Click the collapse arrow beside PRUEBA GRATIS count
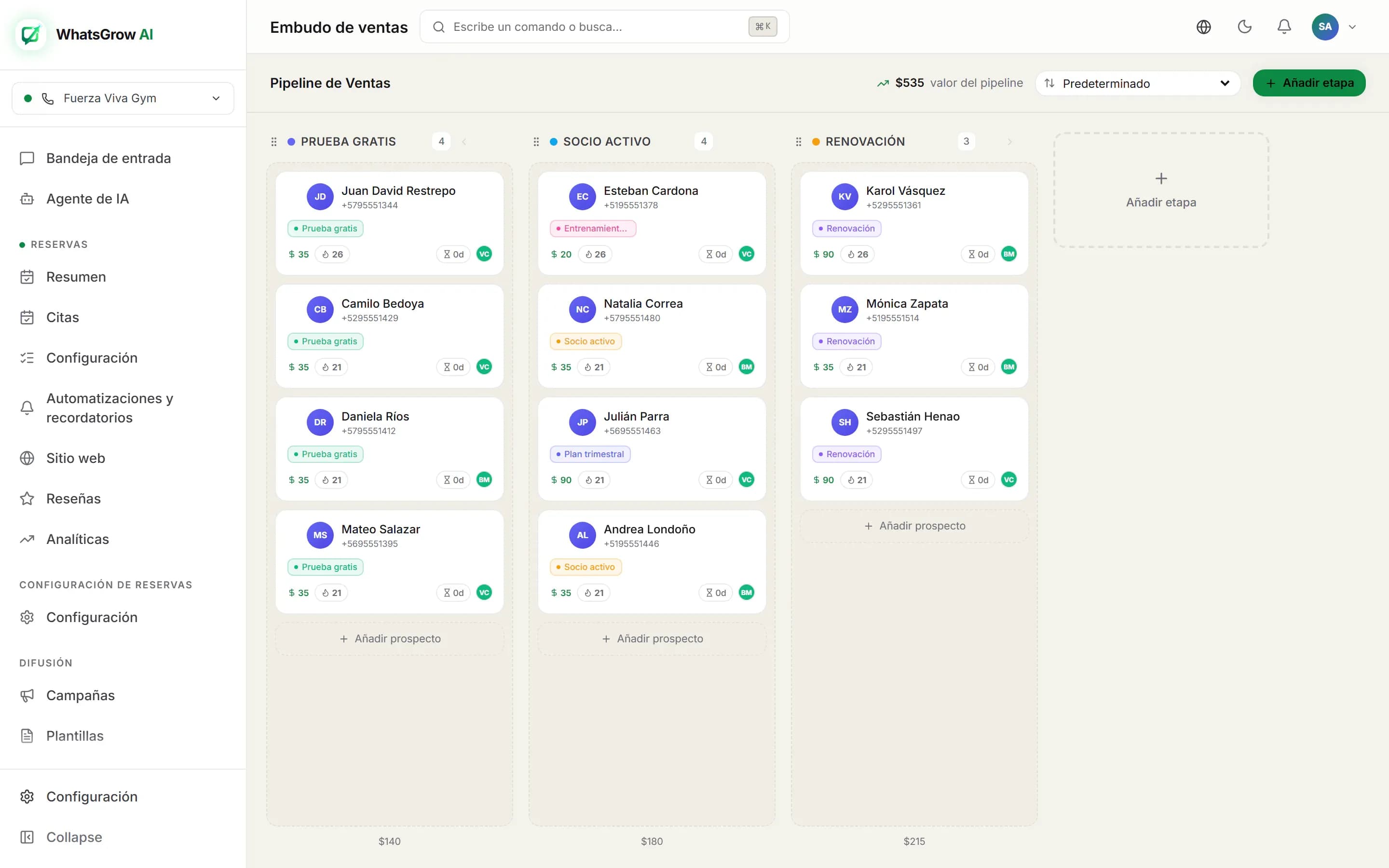Viewport: 1389px width, 868px height. click(x=464, y=142)
